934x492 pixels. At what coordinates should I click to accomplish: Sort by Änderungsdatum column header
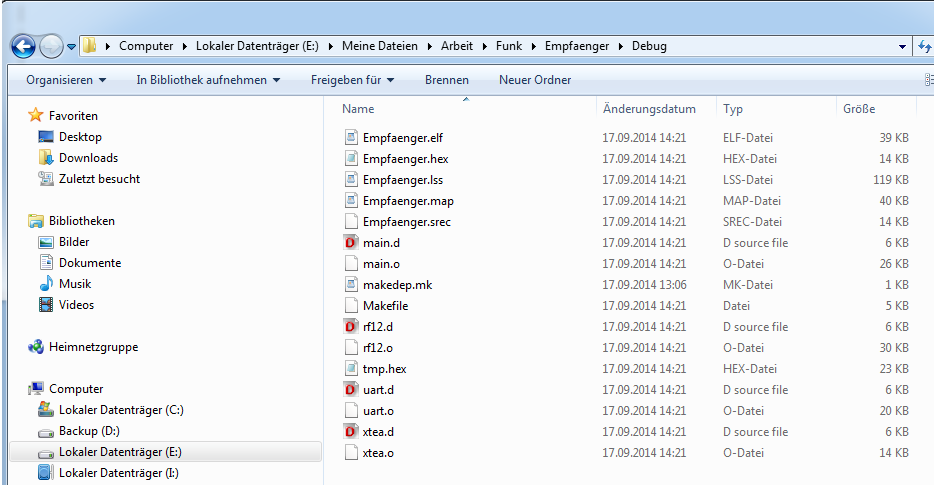tap(649, 109)
